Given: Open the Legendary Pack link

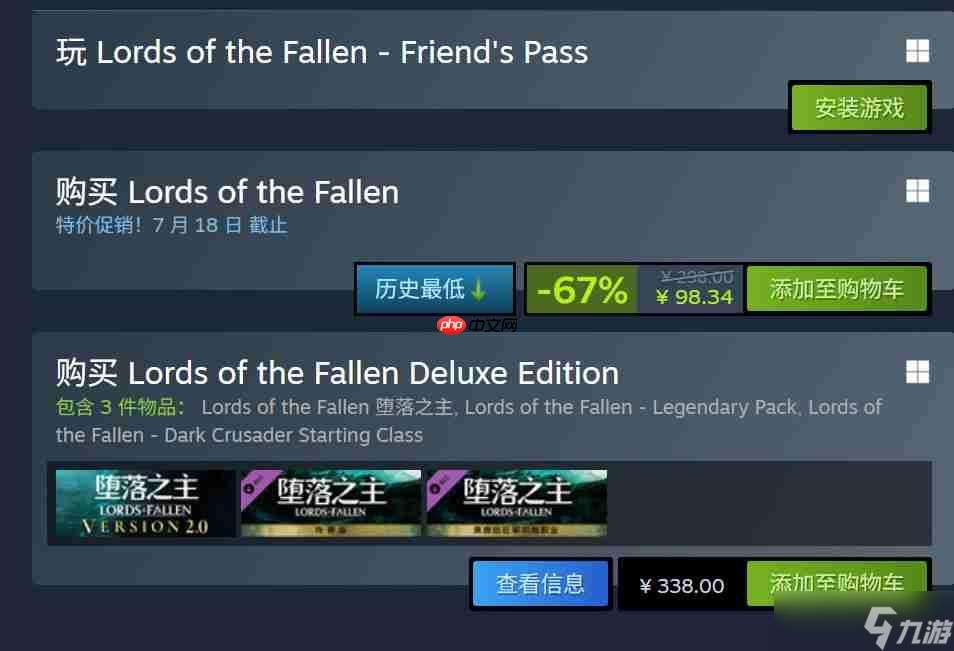Looking at the screenshot, I should pyautogui.click(x=630, y=407).
